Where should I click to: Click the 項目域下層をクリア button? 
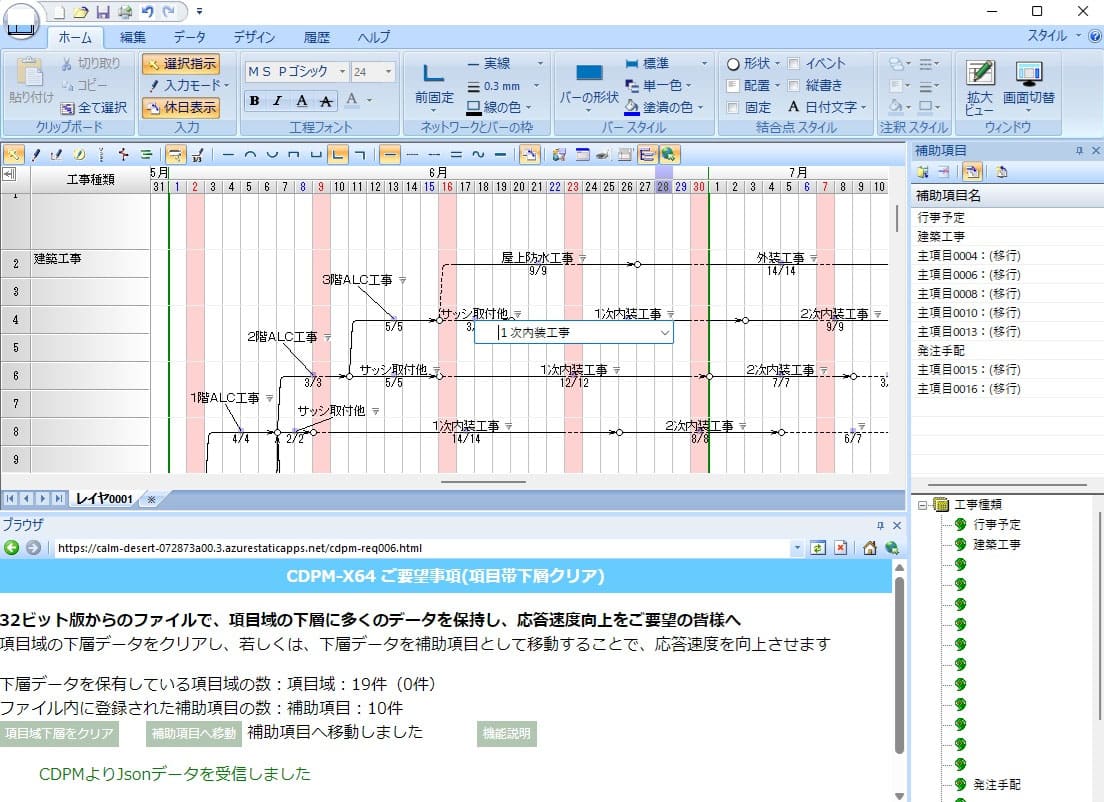(59, 734)
